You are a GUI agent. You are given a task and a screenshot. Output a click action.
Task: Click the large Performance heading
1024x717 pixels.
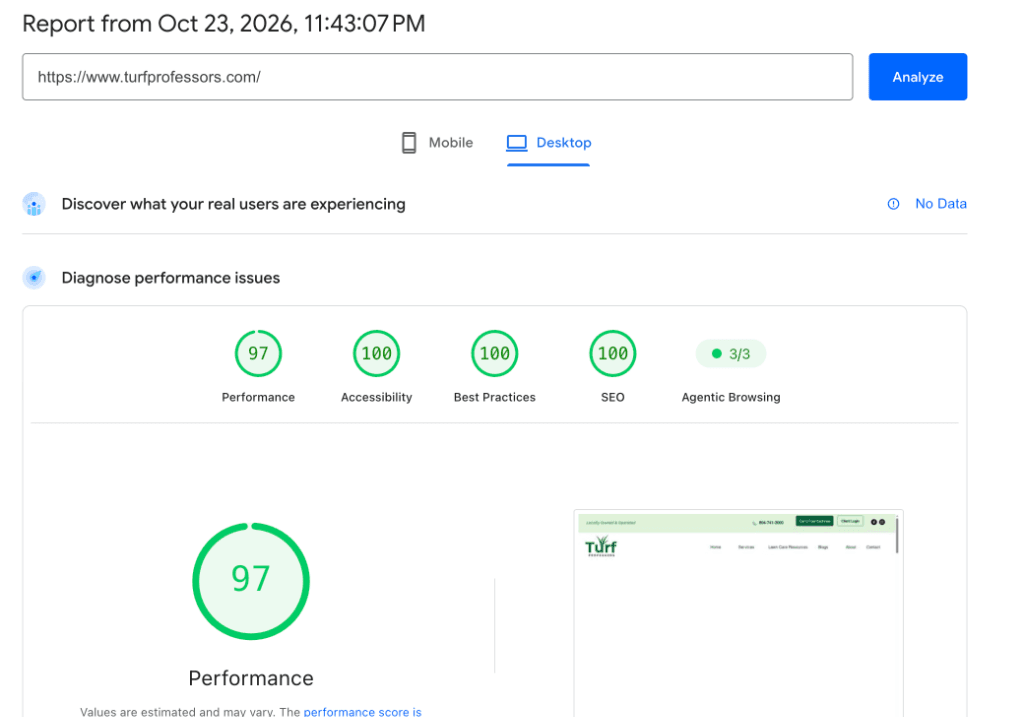point(251,678)
